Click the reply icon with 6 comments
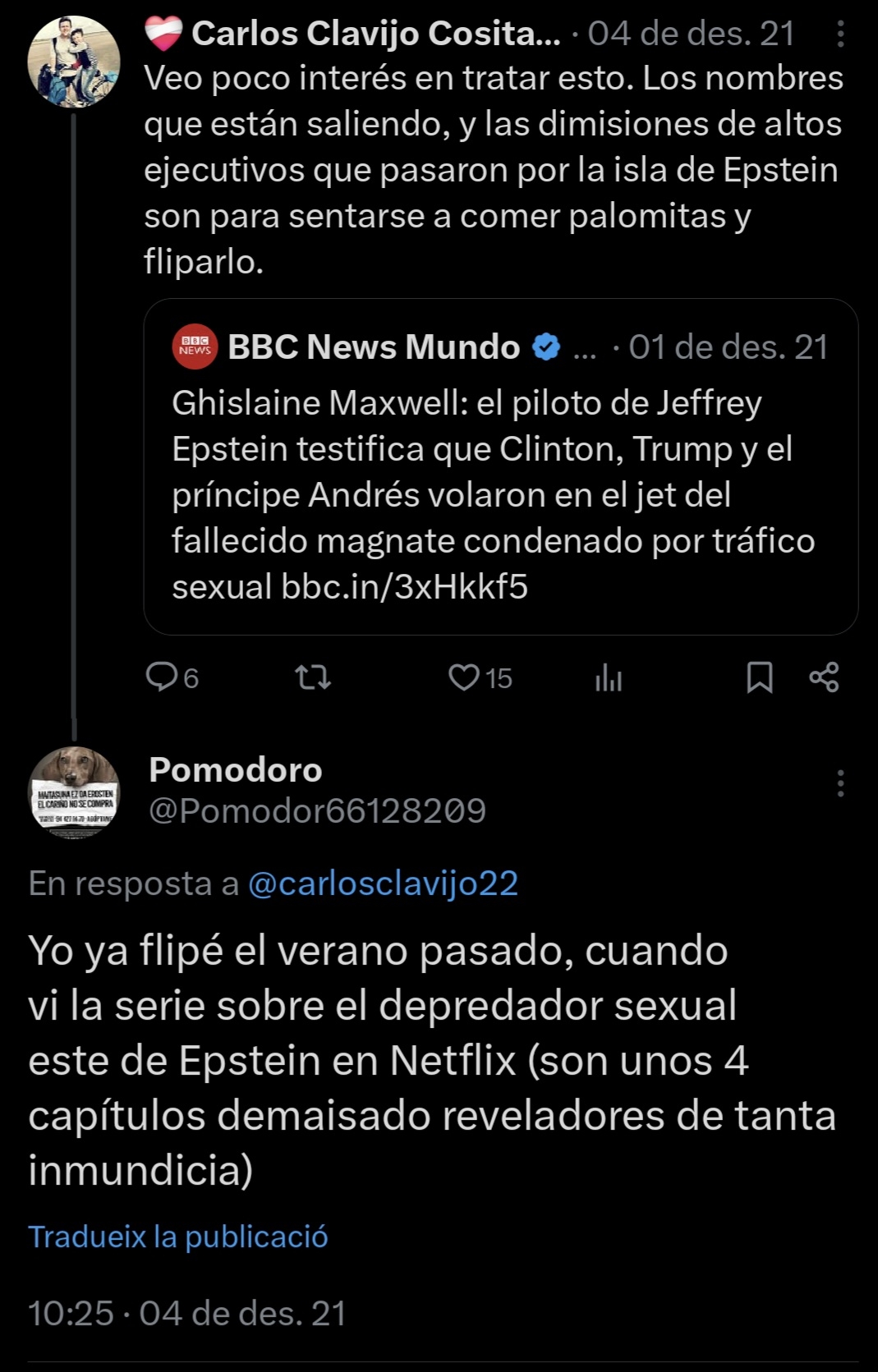The width and height of the screenshot is (878, 1372). point(162,677)
